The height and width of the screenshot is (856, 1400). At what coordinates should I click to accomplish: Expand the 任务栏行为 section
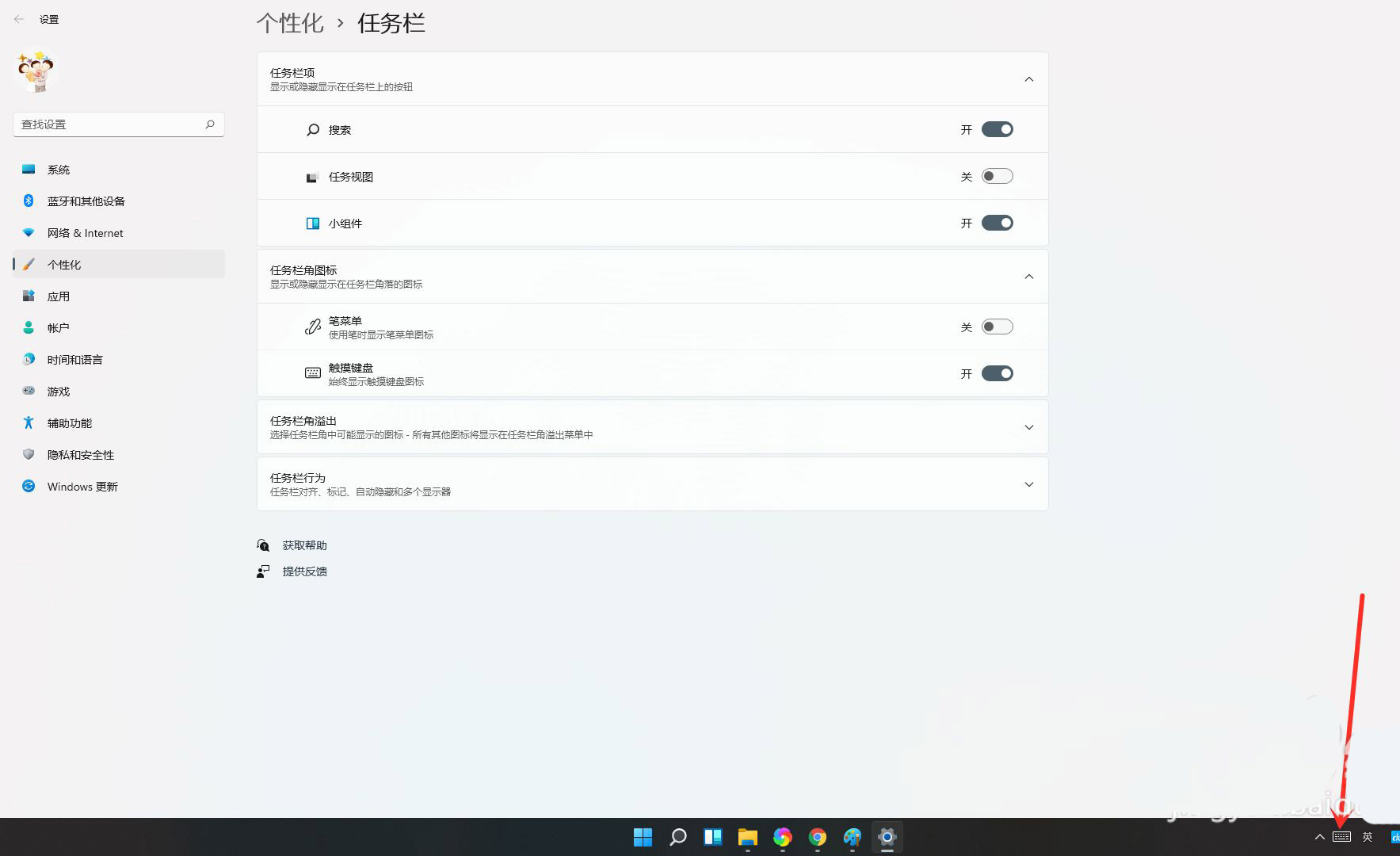[x=1028, y=484]
